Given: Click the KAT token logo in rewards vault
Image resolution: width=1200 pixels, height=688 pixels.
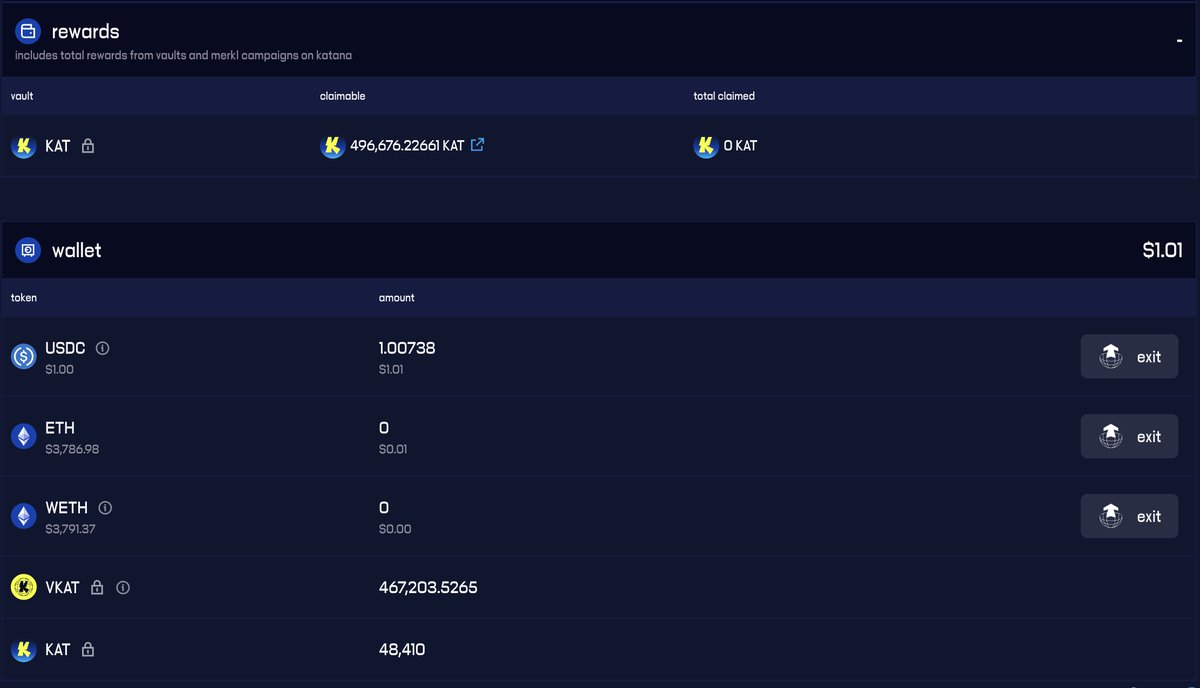Looking at the screenshot, I should click(24, 146).
